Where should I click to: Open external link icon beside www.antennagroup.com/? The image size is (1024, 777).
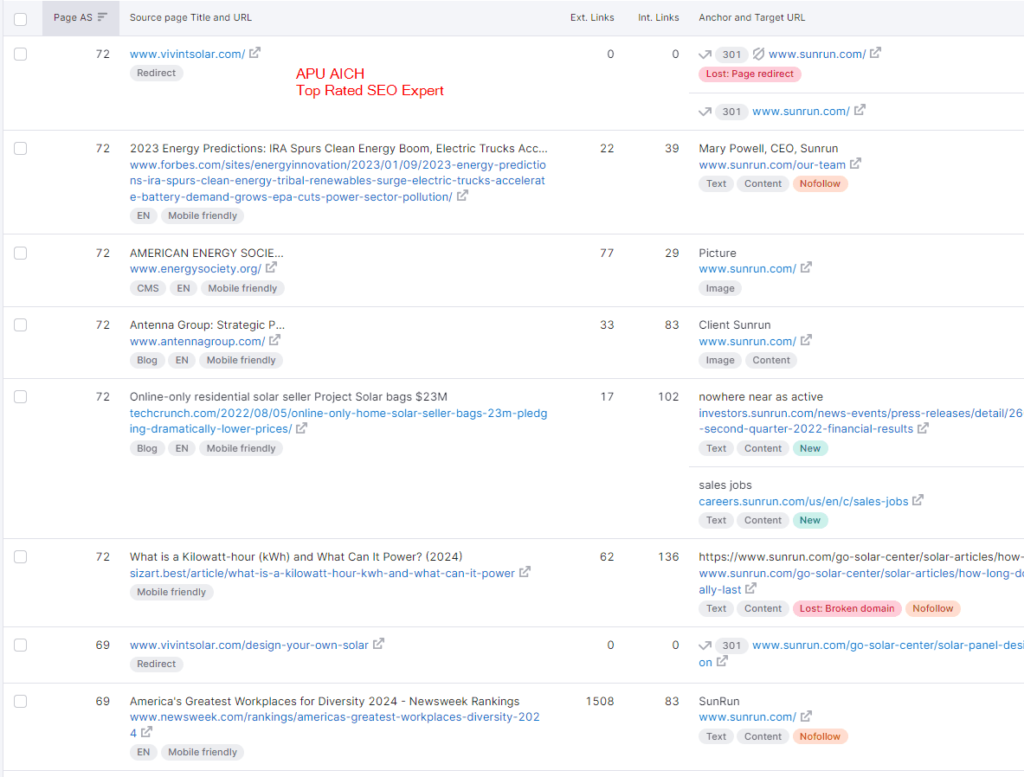point(275,340)
